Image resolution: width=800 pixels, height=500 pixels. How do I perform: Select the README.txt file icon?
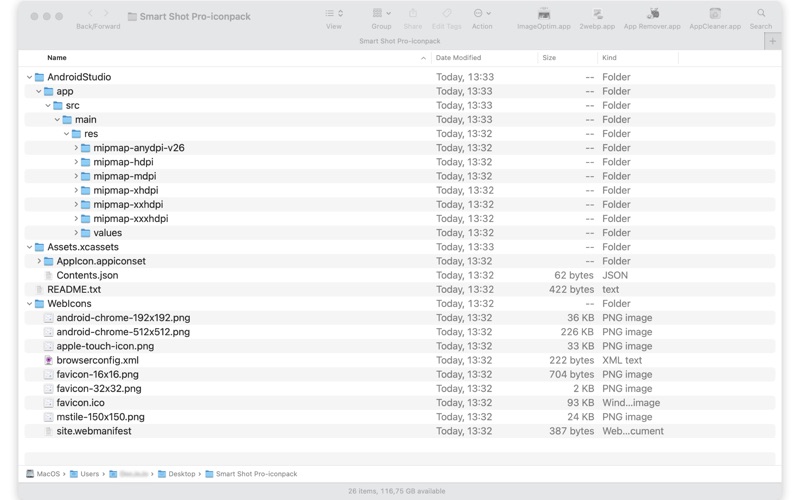tap(39, 290)
